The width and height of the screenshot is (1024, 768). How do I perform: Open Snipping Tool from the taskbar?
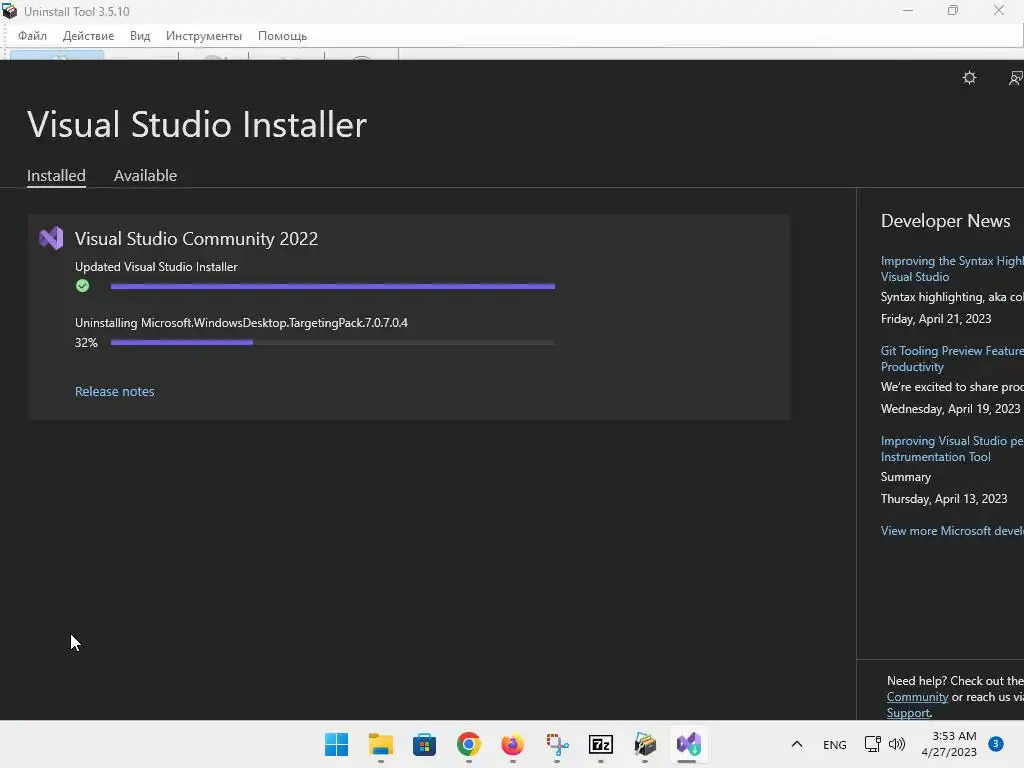(x=557, y=744)
